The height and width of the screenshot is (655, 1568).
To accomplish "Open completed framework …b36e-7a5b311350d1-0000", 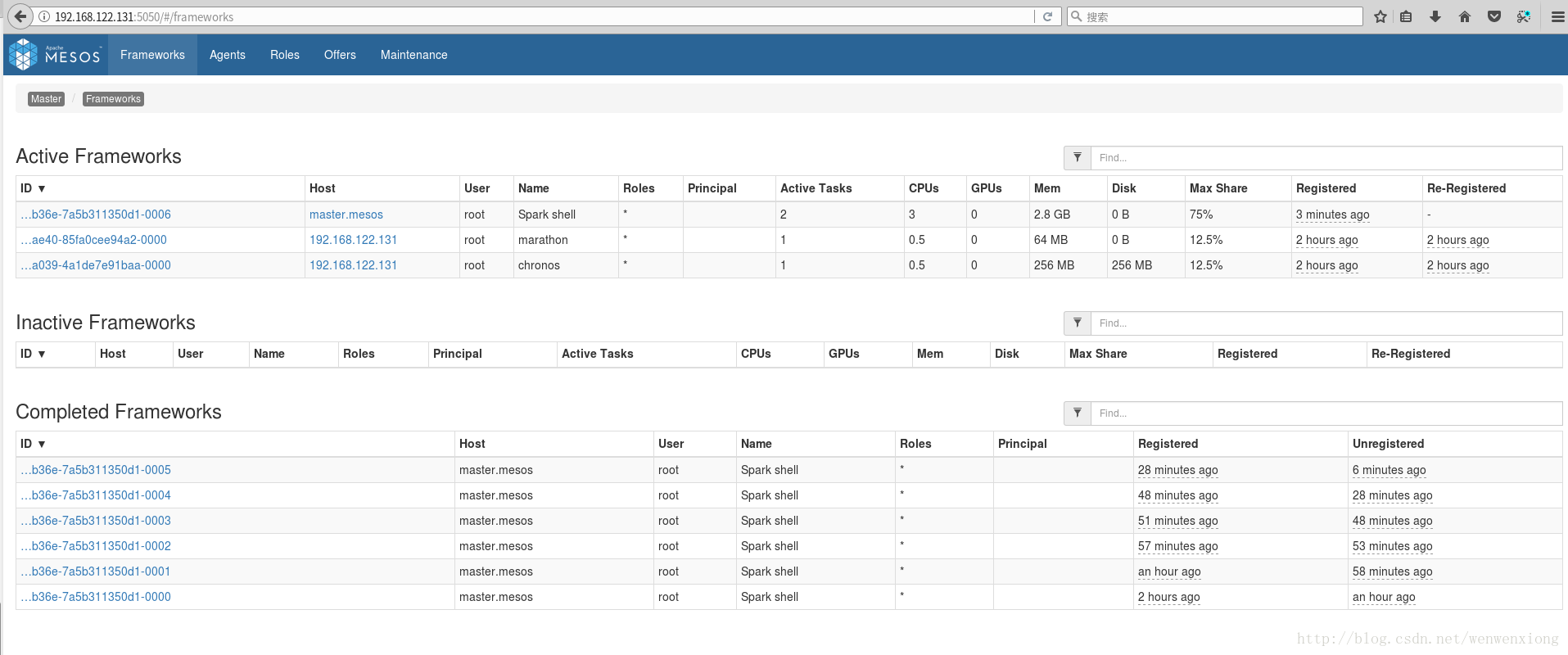I will coord(96,597).
